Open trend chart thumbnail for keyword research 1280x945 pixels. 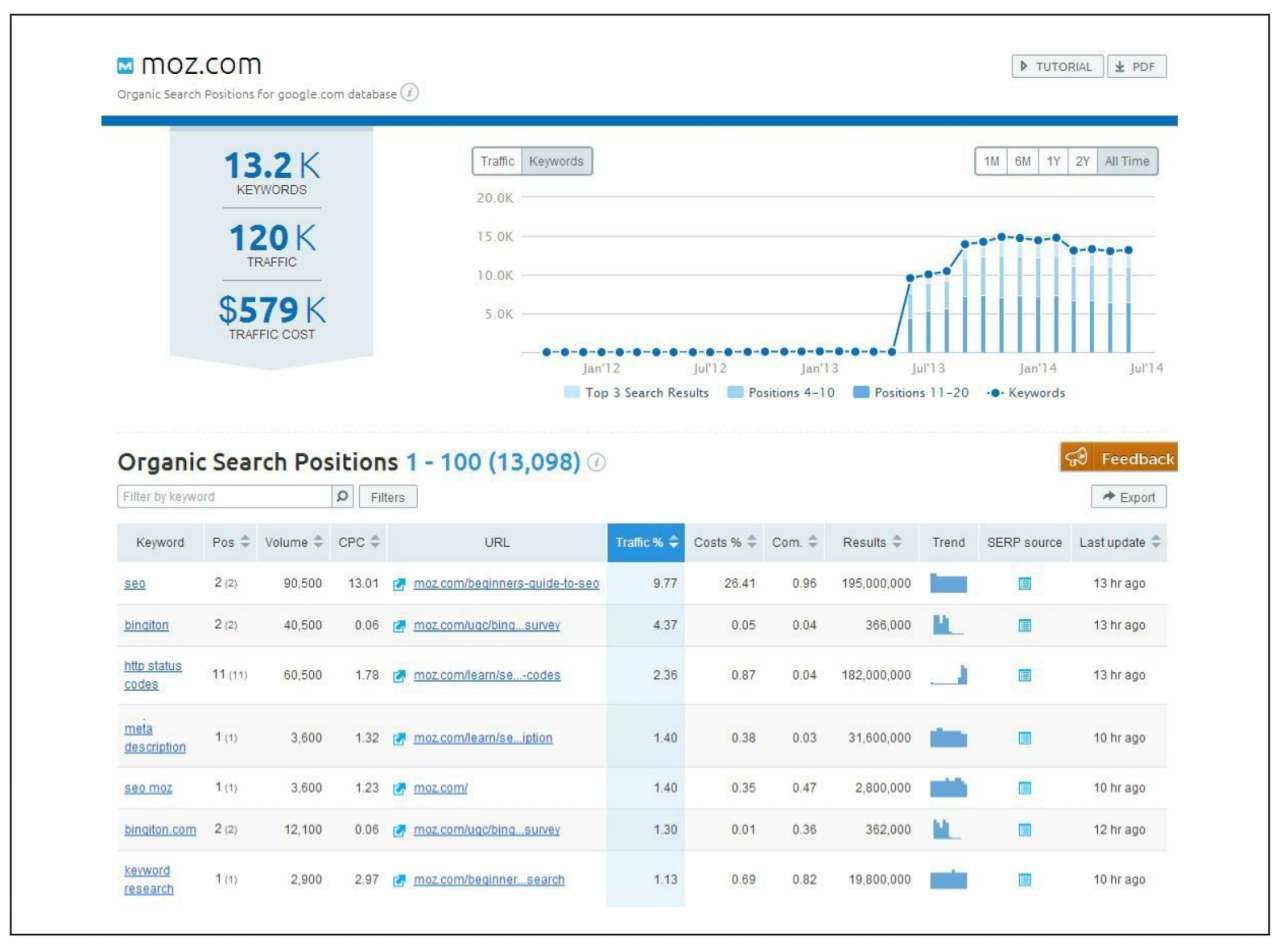click(x=948, y=880)
